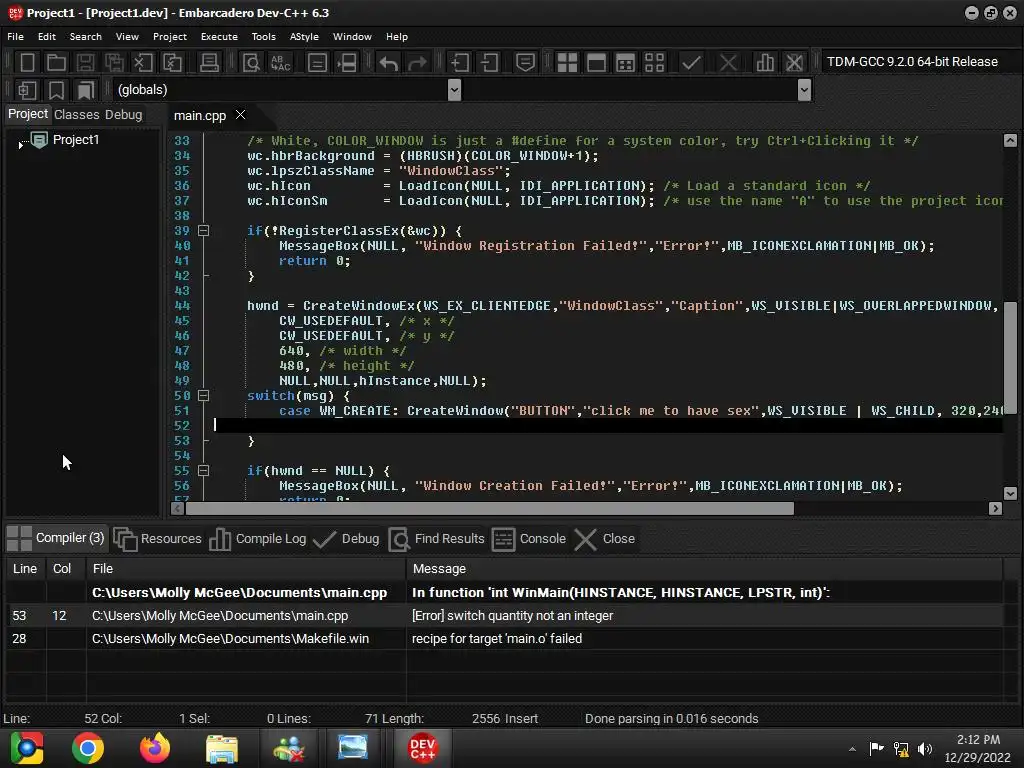Click the Close All files icon
Image resolution: width=1024 pixels, height=768 pixels.
coord(172,63)
